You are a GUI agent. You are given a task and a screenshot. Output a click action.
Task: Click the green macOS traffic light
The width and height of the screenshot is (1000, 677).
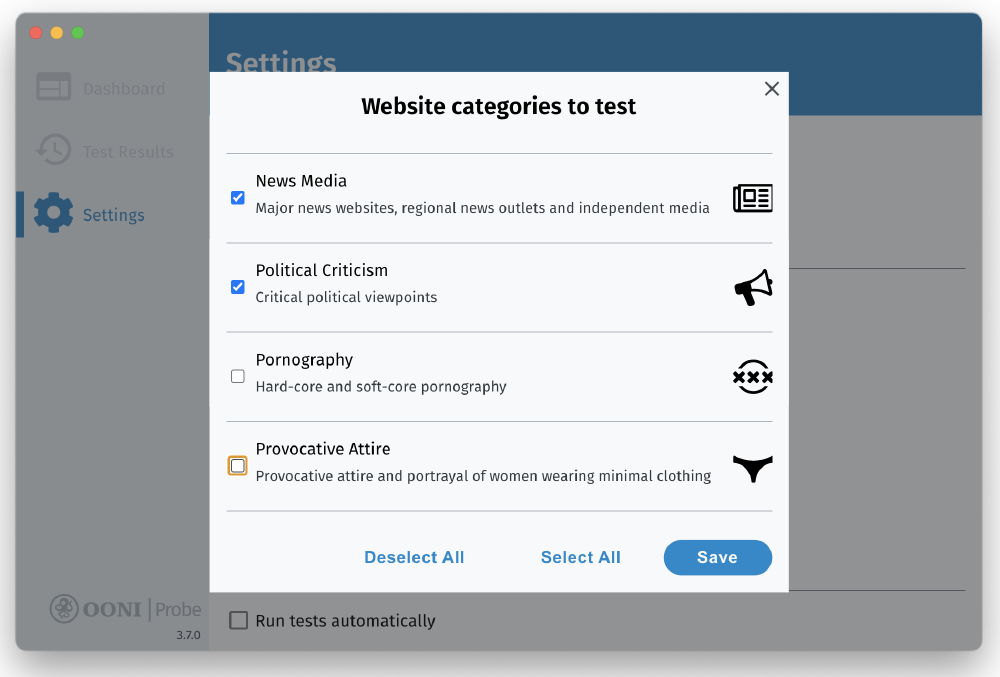pos(75,32)
